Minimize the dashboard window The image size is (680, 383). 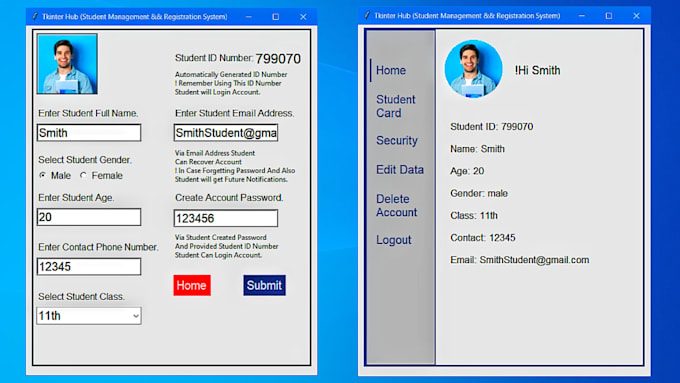click(x=582, y=16)
